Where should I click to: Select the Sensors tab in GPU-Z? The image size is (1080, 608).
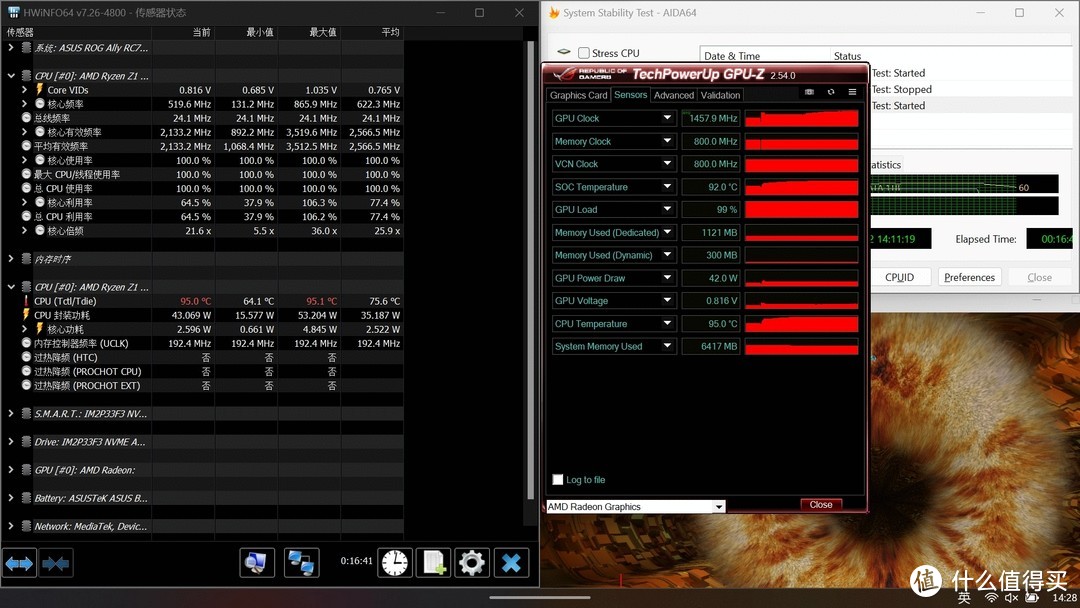click(630, 94)
